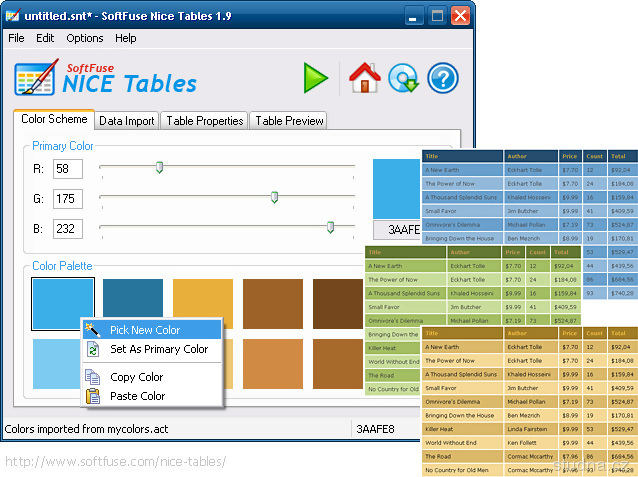The height and width of the screenshot is (477, 638).
Task: Switch to the Color Scheme tab
Action: [x=54, y=119]
